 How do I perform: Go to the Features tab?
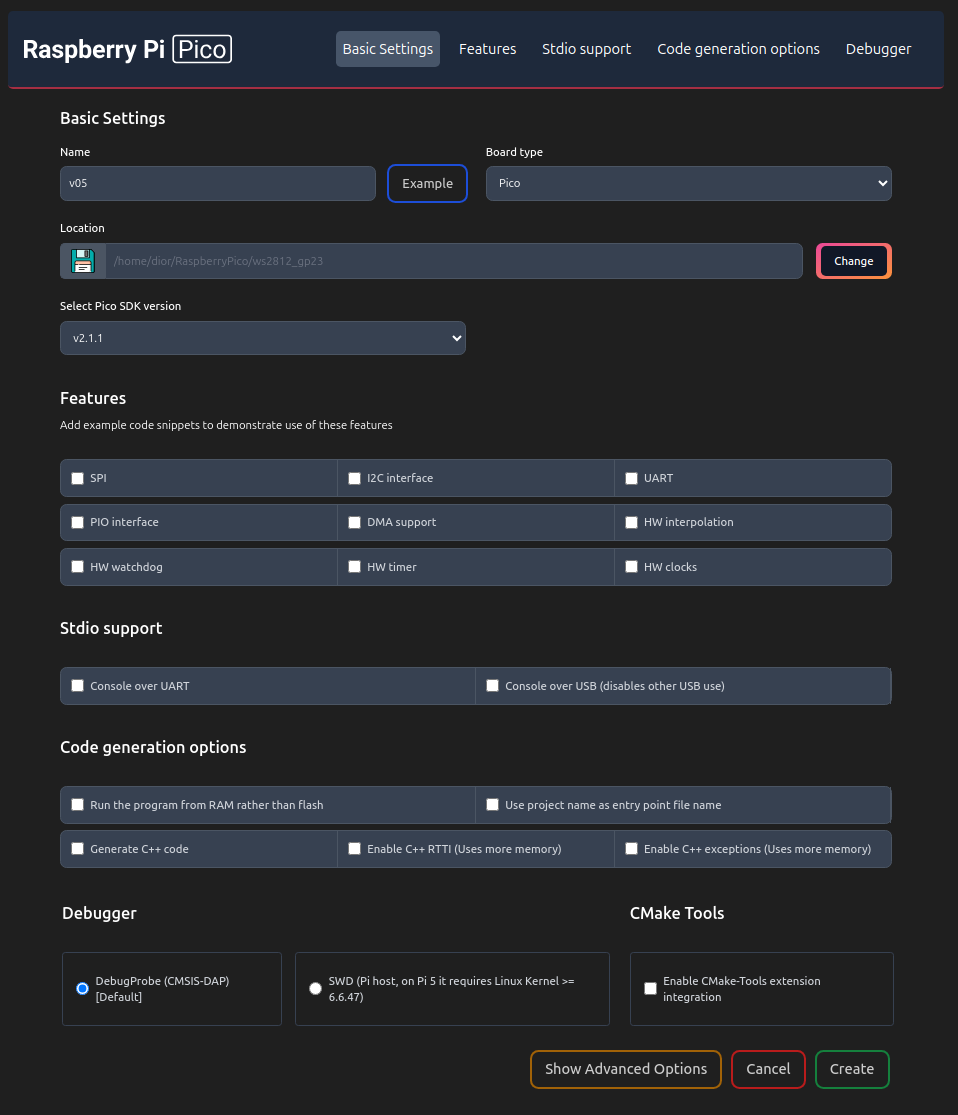coord(487,49)
